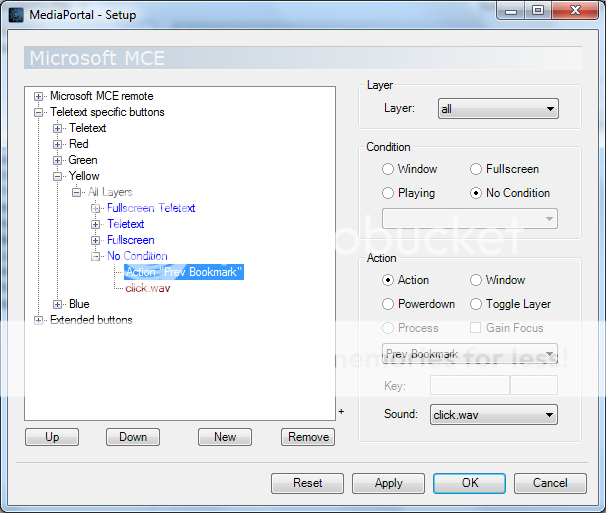Open the Layer dropdown showing all
Viewport: 606px width, 513px height.
tap(497, 109)
